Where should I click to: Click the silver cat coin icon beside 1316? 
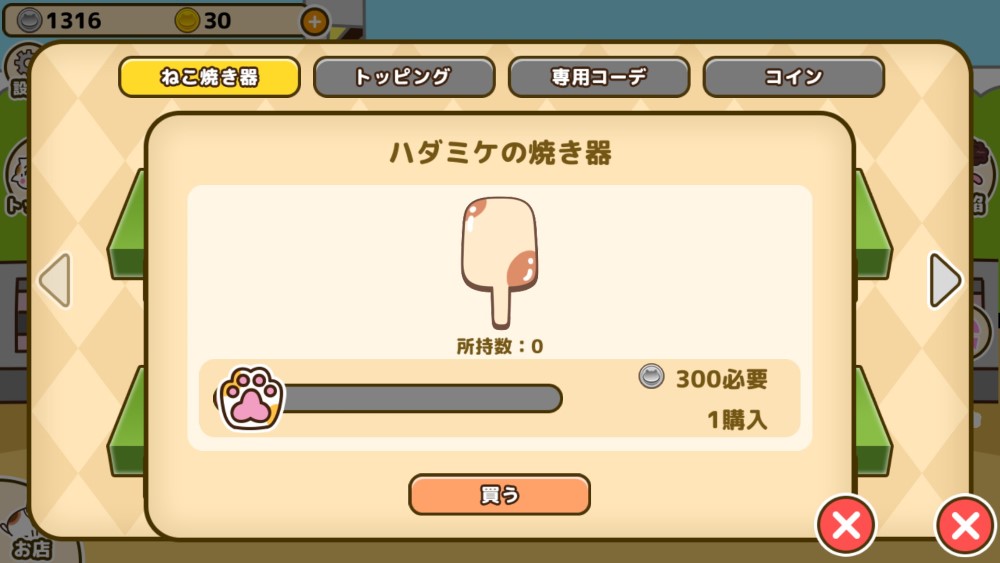pyautogui.click(x=29, y=20)
